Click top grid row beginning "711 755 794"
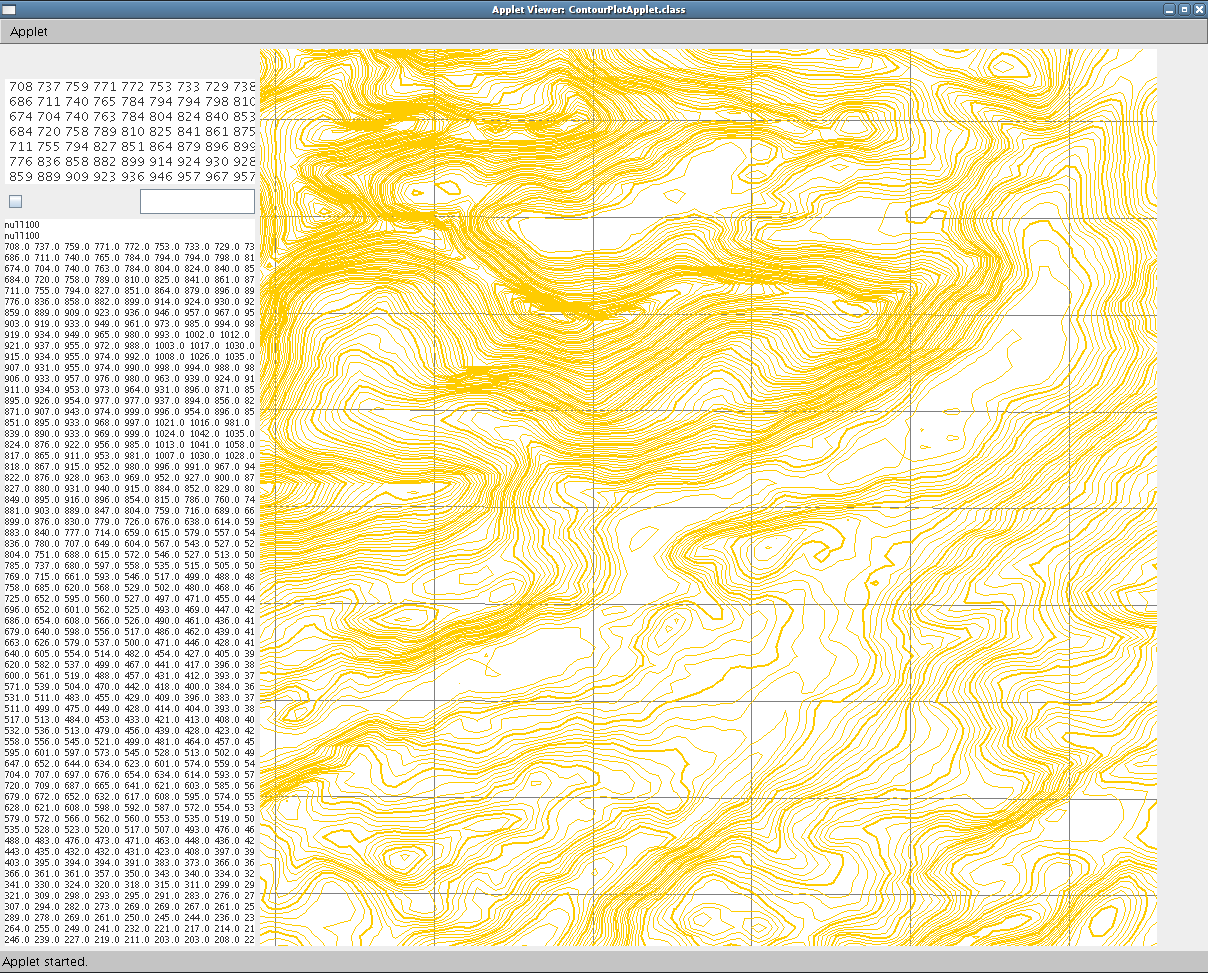The image size is (1208, 973). coord(131,147)
